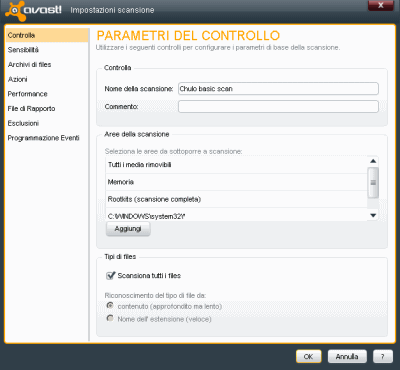Viewport: 400px width, 370px height.
Task: Click scan areas list scroll up arrow
Action: 373,161
